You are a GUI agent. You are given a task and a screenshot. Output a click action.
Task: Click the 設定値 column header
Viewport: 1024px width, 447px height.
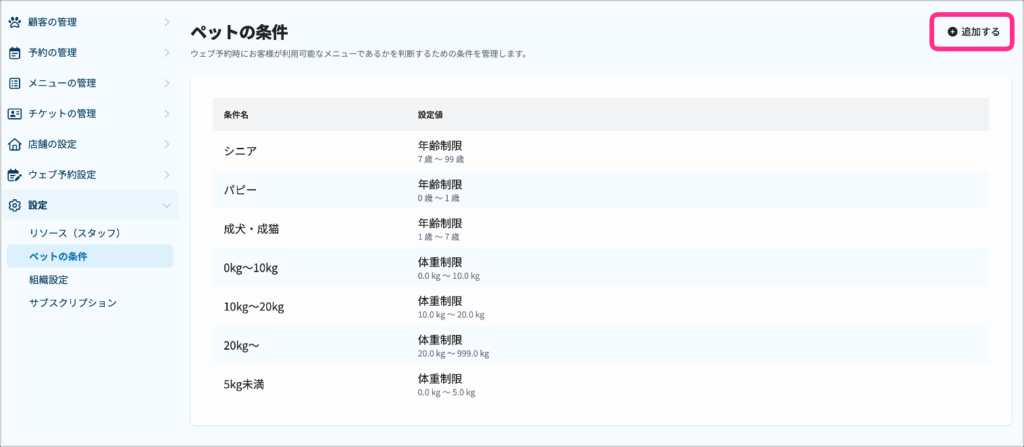click(430, 114)
